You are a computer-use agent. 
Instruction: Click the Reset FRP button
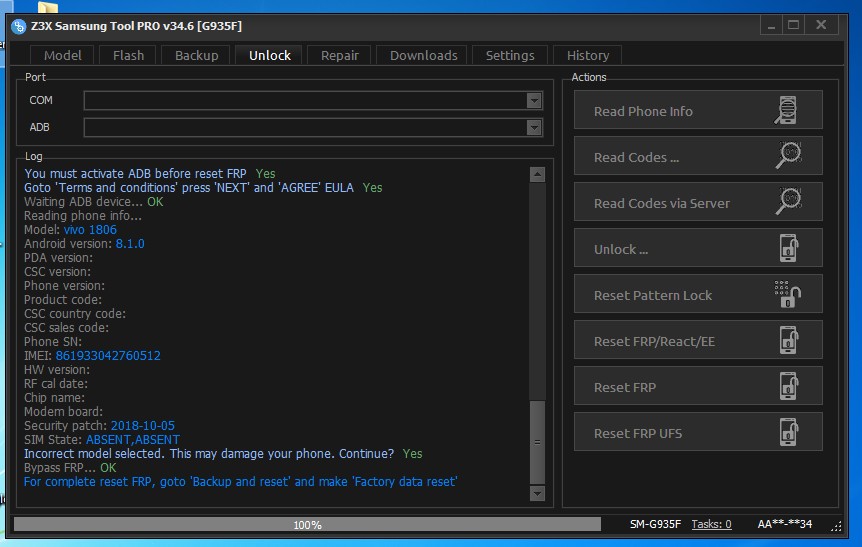pyautogui.click(x=698, y=386)
